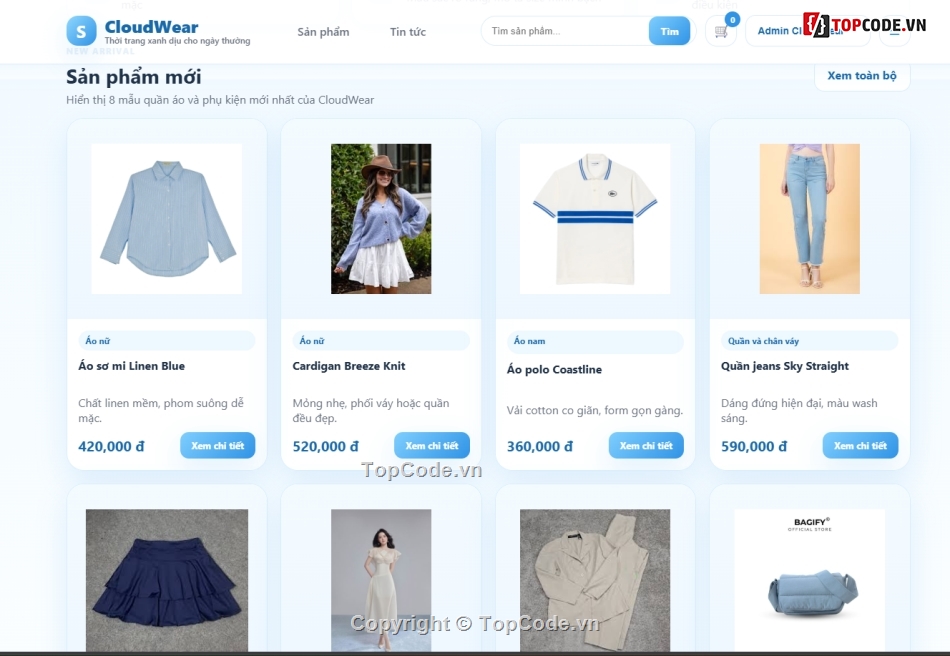Click the 'Hiển thị 8 mẫu quần áo' subtitle
This screenshot has height=656, width=950.
point(220,100)
